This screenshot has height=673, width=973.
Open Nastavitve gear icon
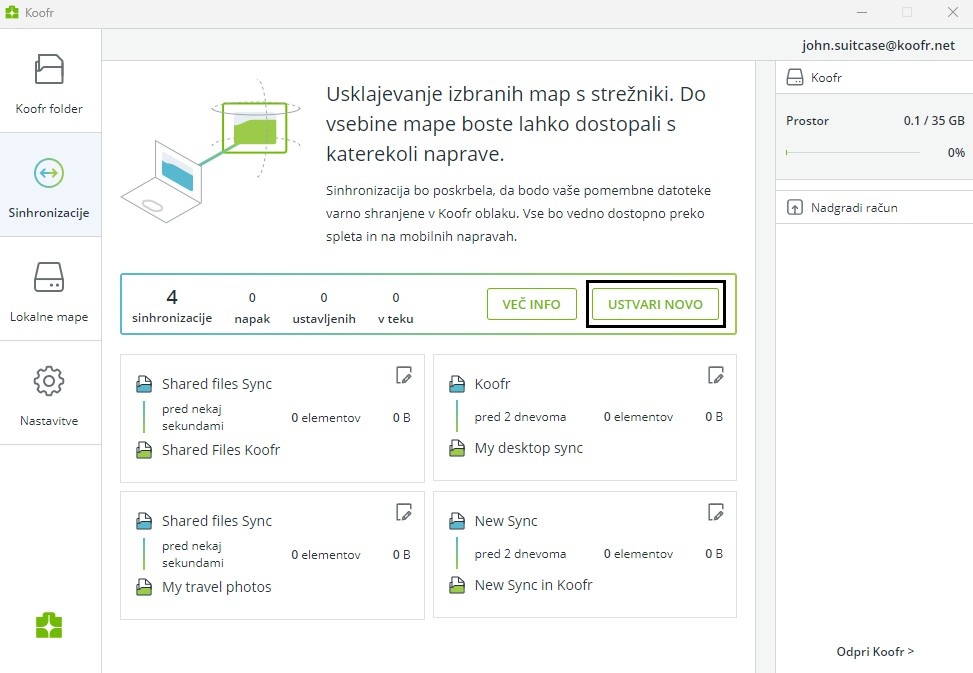pyautogui.click(x=49, y=381)
